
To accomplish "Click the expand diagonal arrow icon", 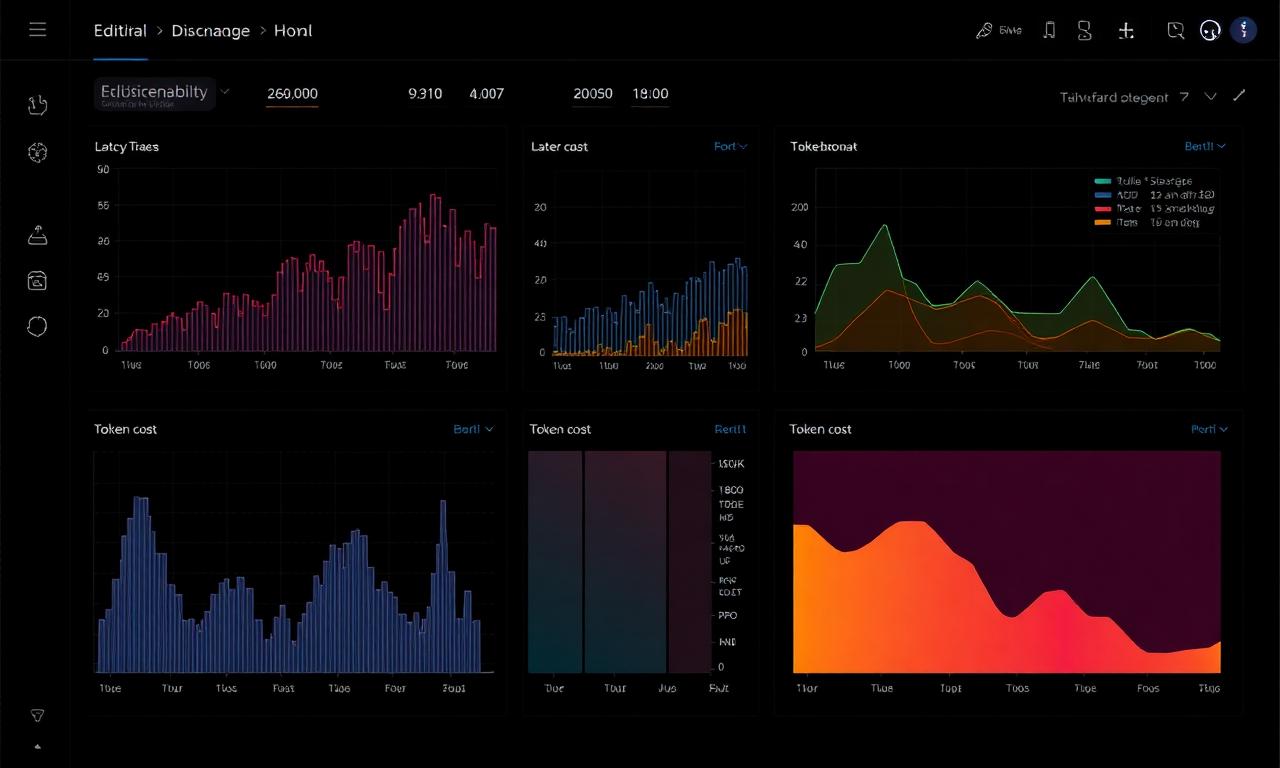I will 1239,96.
